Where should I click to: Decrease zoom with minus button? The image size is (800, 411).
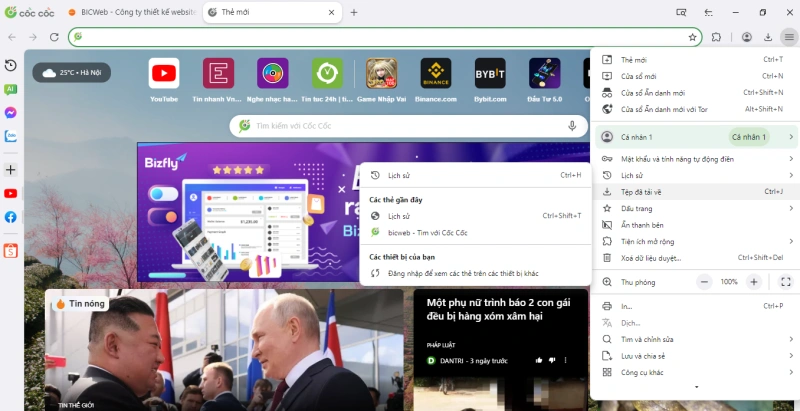pyautogui.click(x=705, y=282)
